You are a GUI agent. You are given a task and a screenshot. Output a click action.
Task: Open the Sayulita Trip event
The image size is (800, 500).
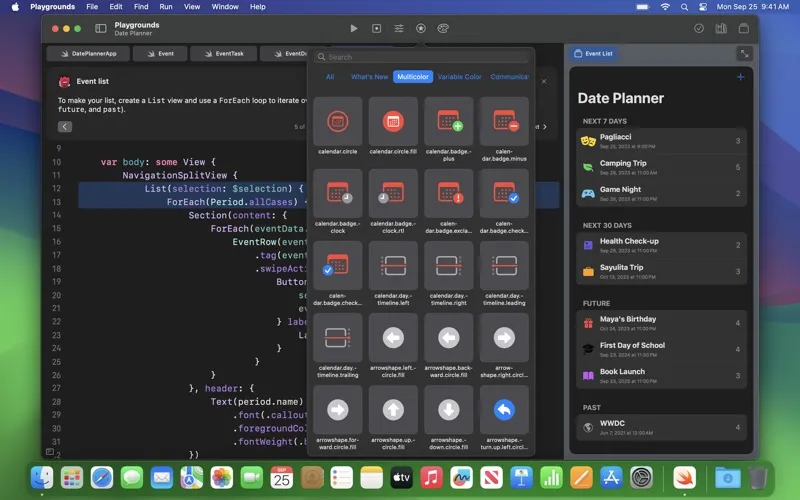(x=662, y=271)
